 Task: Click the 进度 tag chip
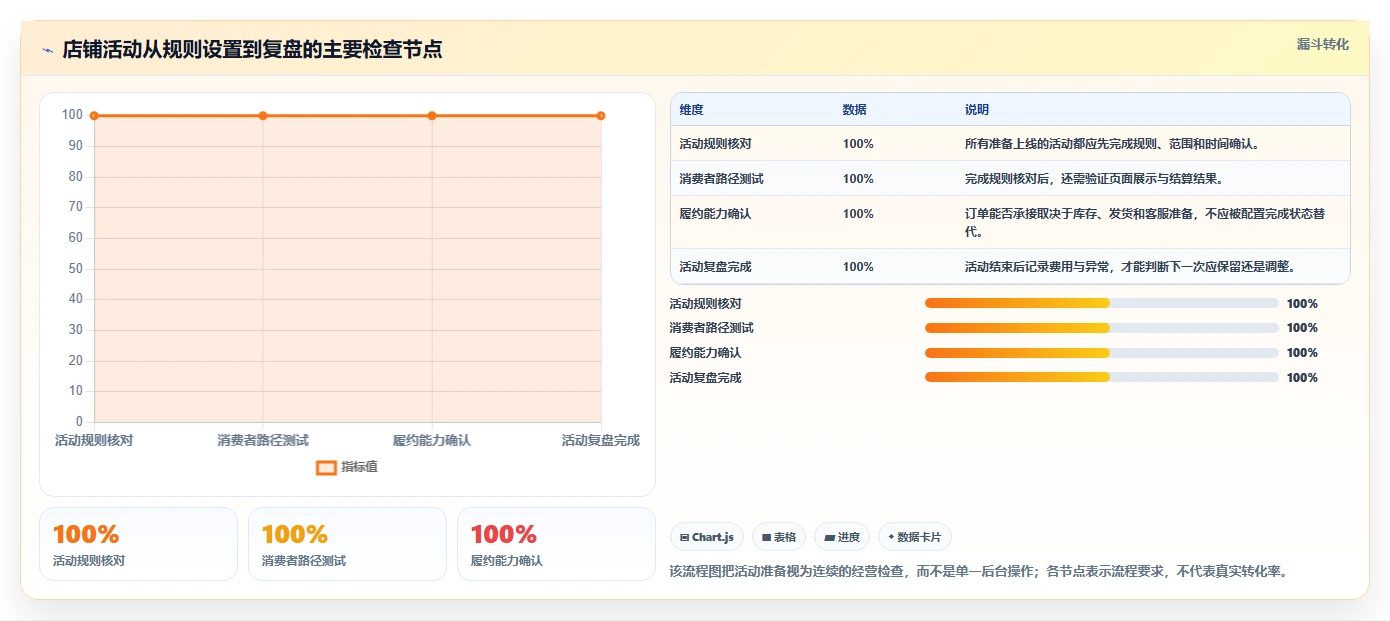pos(842,537)
